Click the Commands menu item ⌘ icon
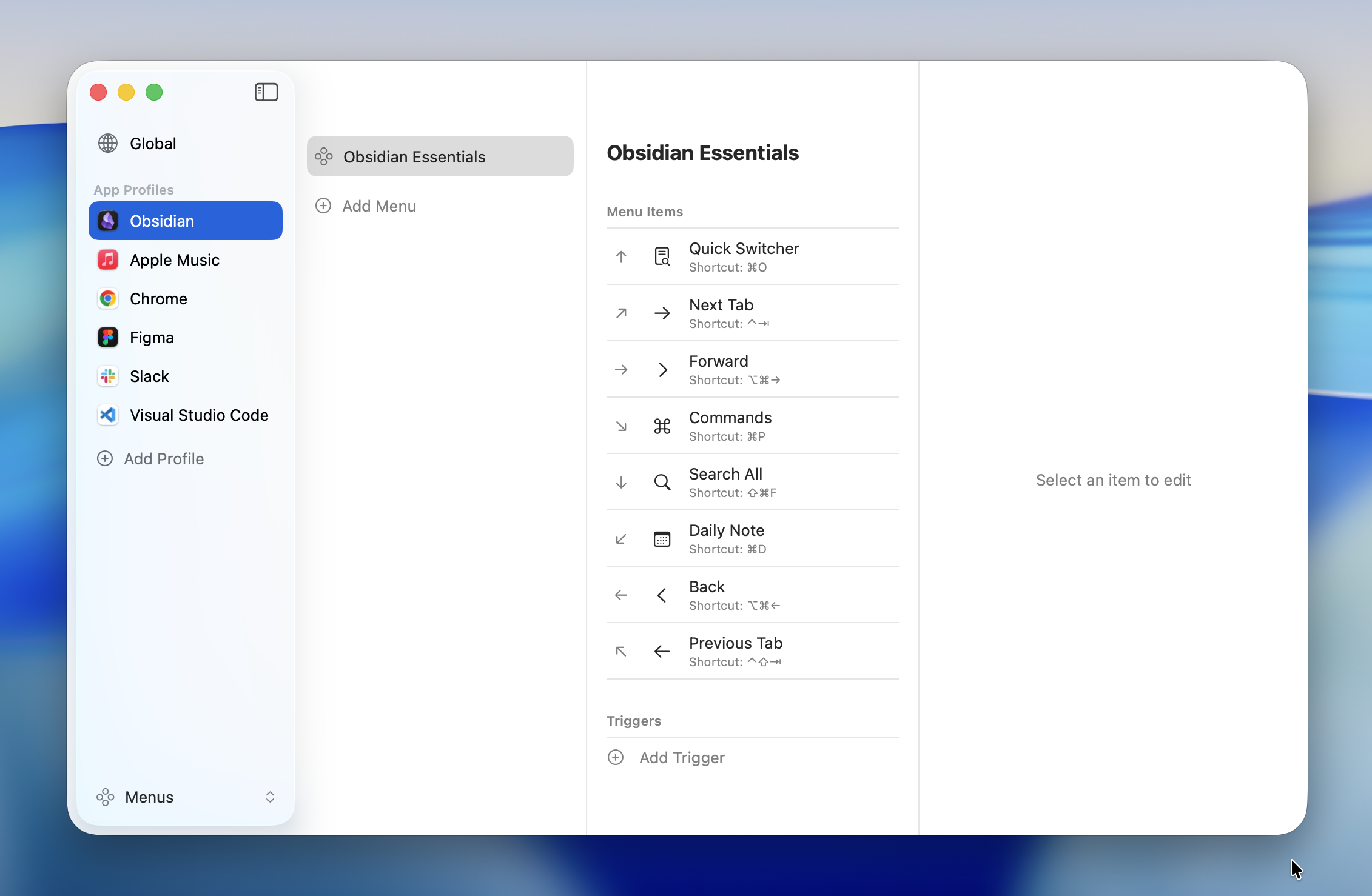 pyautogui.click(x=662, y=426)
